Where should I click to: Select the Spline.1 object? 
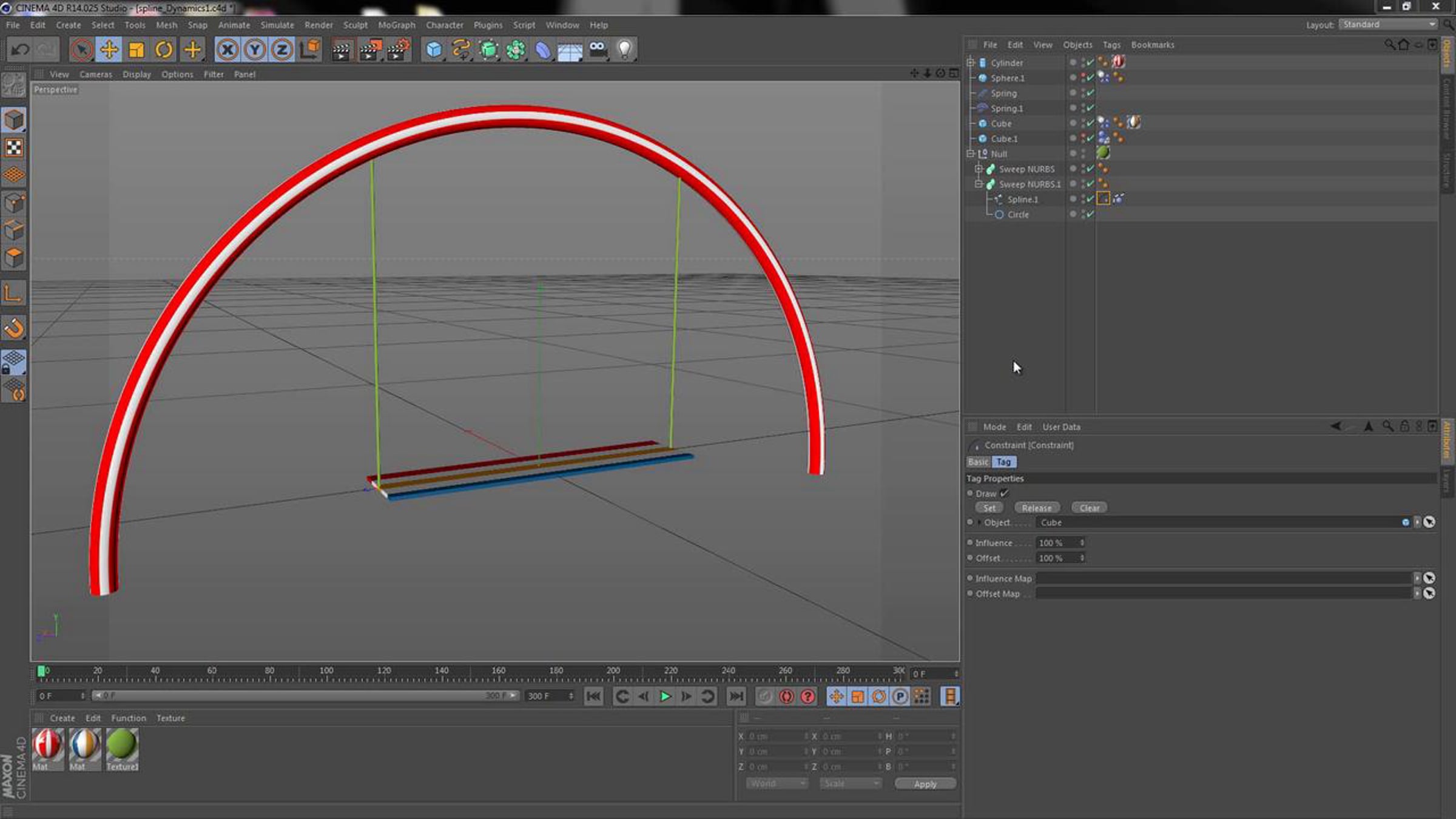coord(1022,199)
